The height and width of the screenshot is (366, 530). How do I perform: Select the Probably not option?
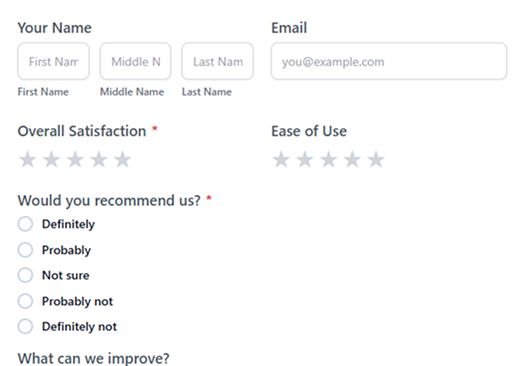click(25, 301)
